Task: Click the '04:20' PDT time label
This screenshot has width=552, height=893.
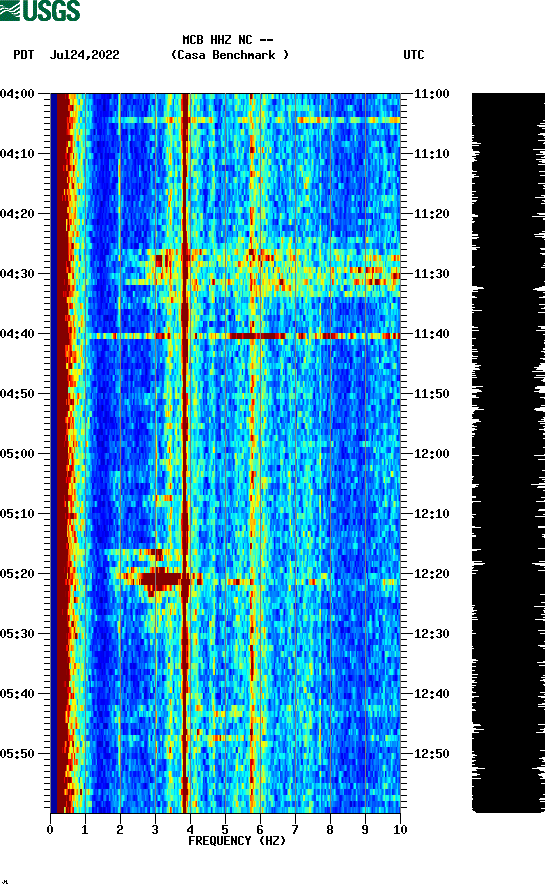Action: click(17, 214)
